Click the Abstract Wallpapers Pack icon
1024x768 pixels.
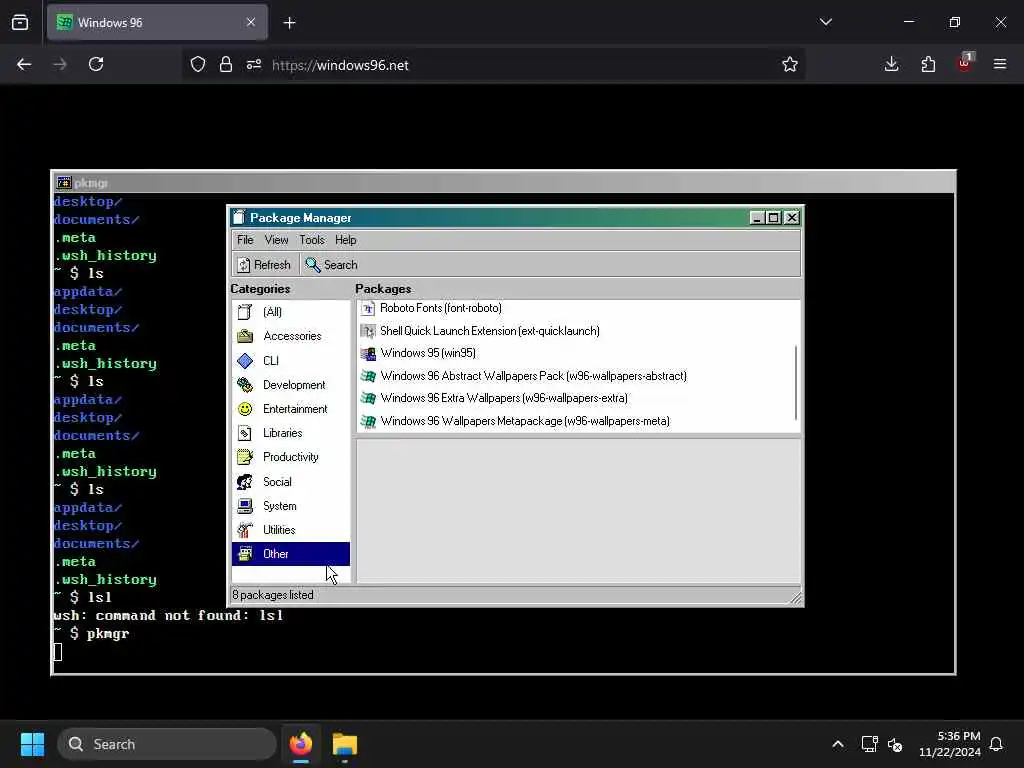coord(368,376)
